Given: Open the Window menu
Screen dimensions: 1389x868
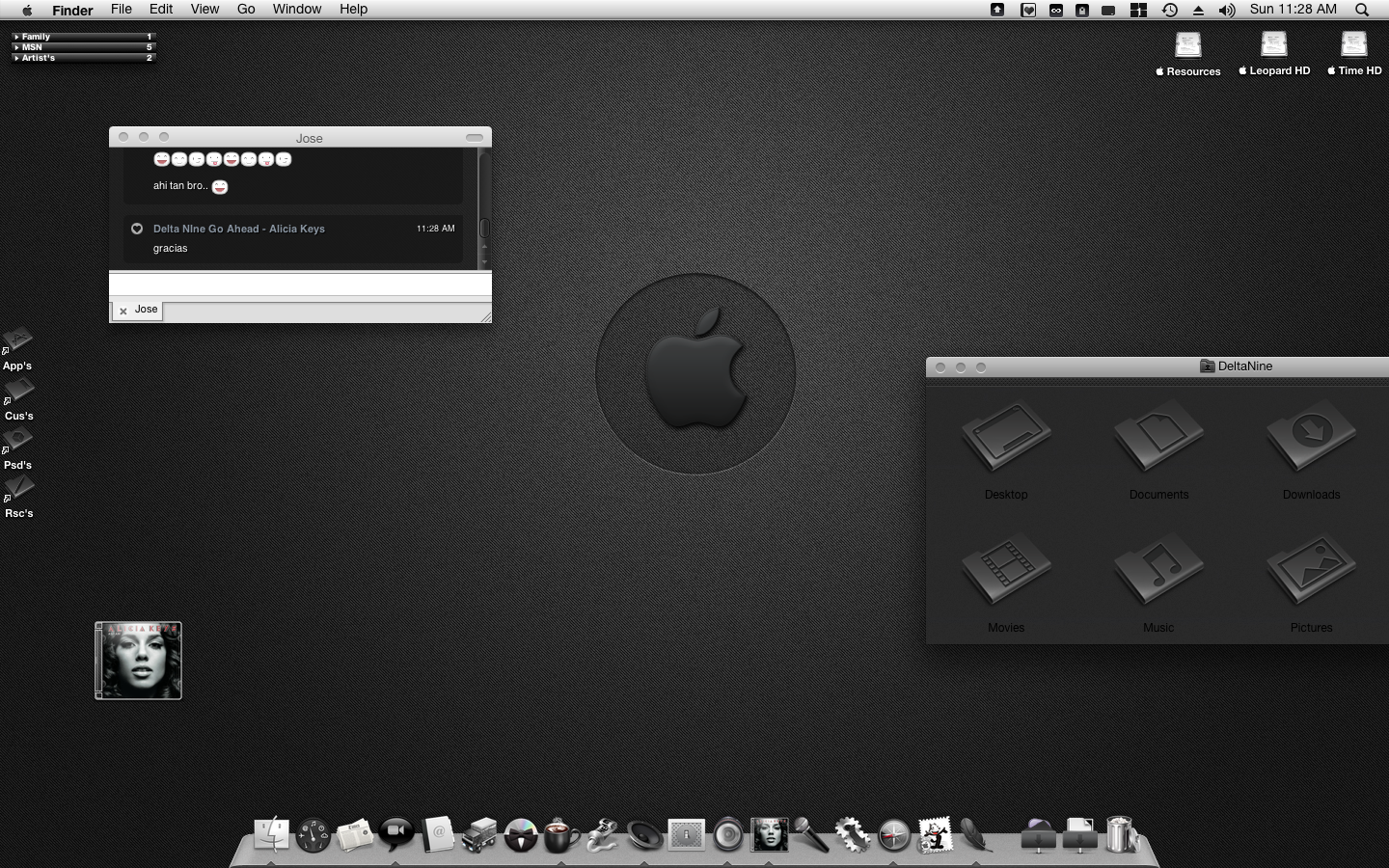Looking at the screenshot, I should 297,9.
